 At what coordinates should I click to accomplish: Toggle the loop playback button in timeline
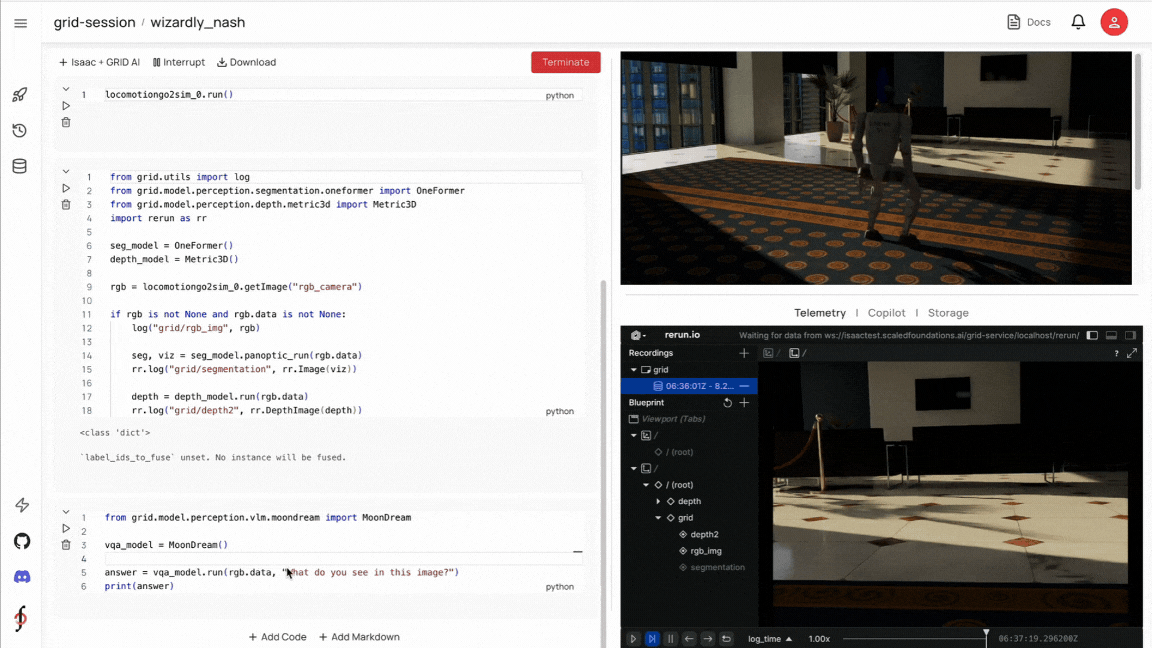coord(726,638)
